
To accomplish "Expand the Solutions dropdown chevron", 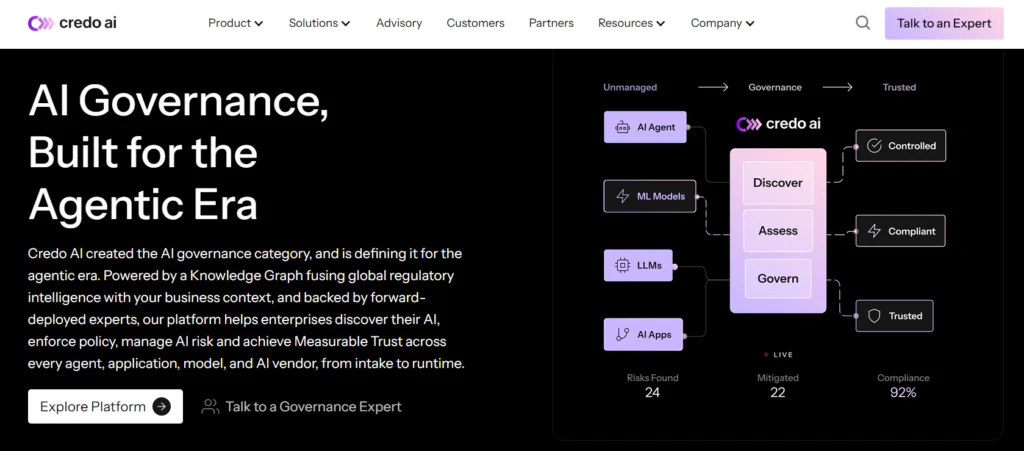I will (346, 23).
